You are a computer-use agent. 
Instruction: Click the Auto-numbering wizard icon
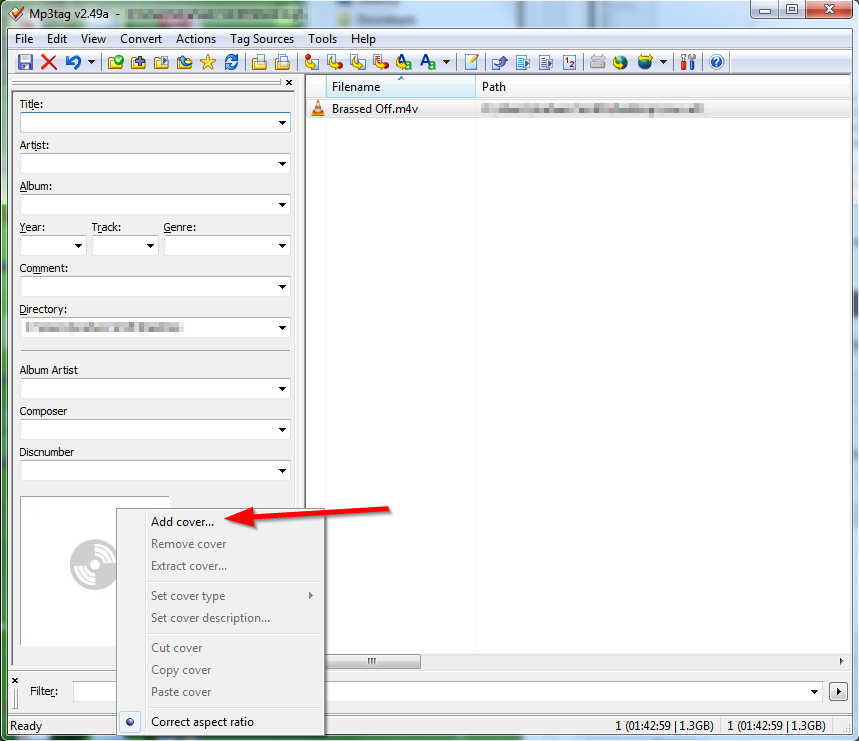pyautogui.click(x=569, y=62)
